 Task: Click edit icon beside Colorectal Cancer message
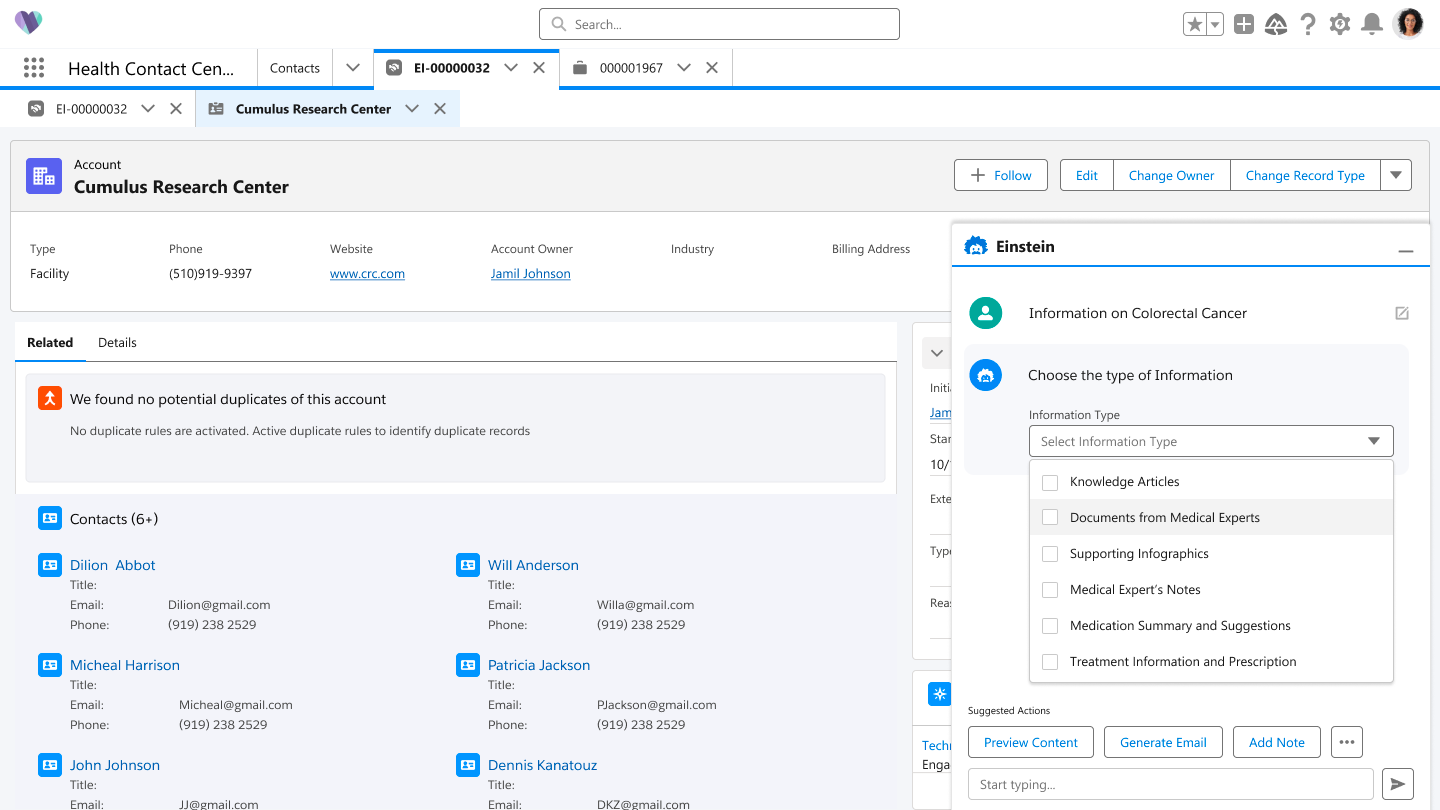(x=1402, y=313)
